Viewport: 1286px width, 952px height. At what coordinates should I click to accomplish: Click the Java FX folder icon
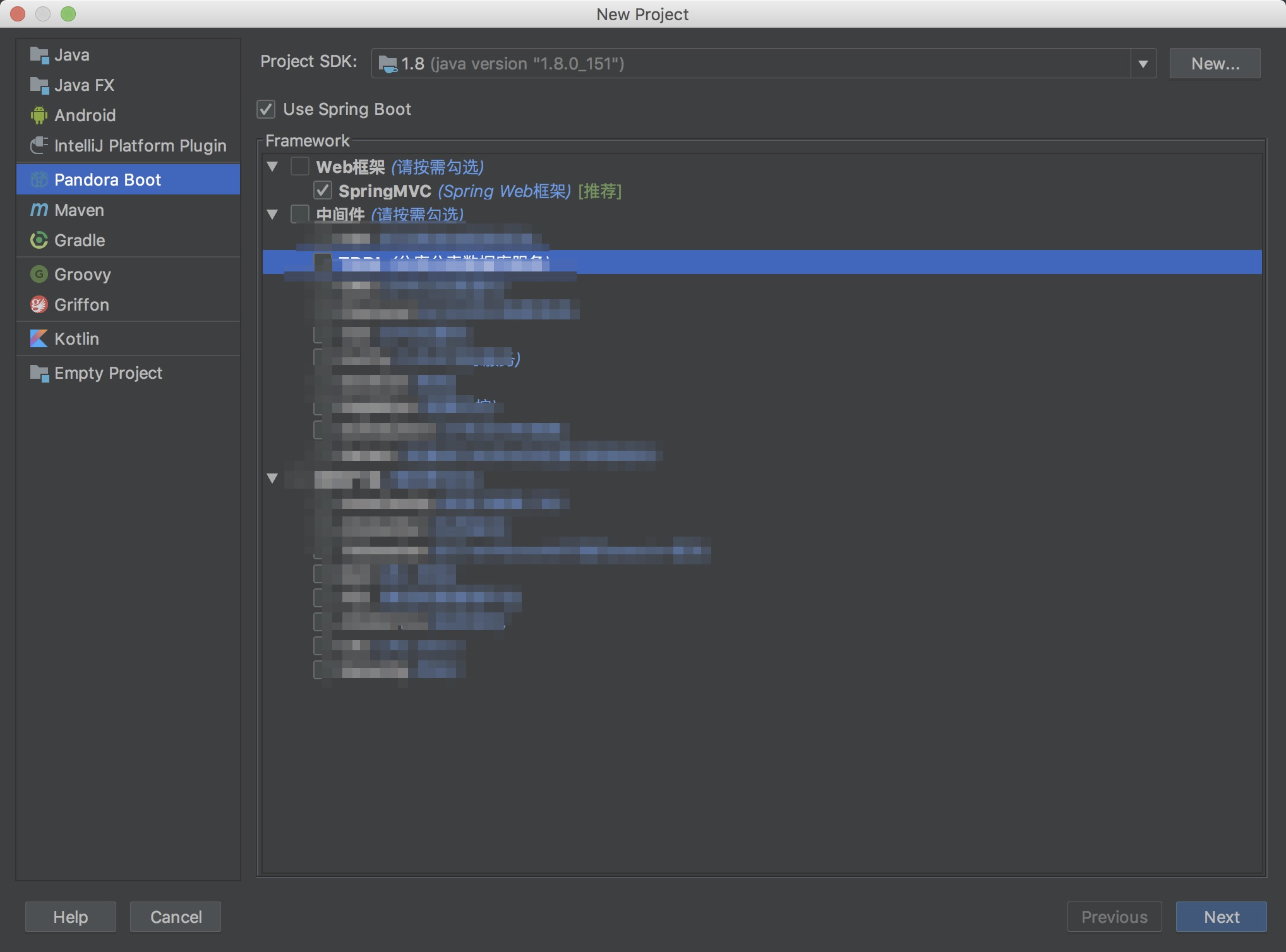[x=39, y=85]
